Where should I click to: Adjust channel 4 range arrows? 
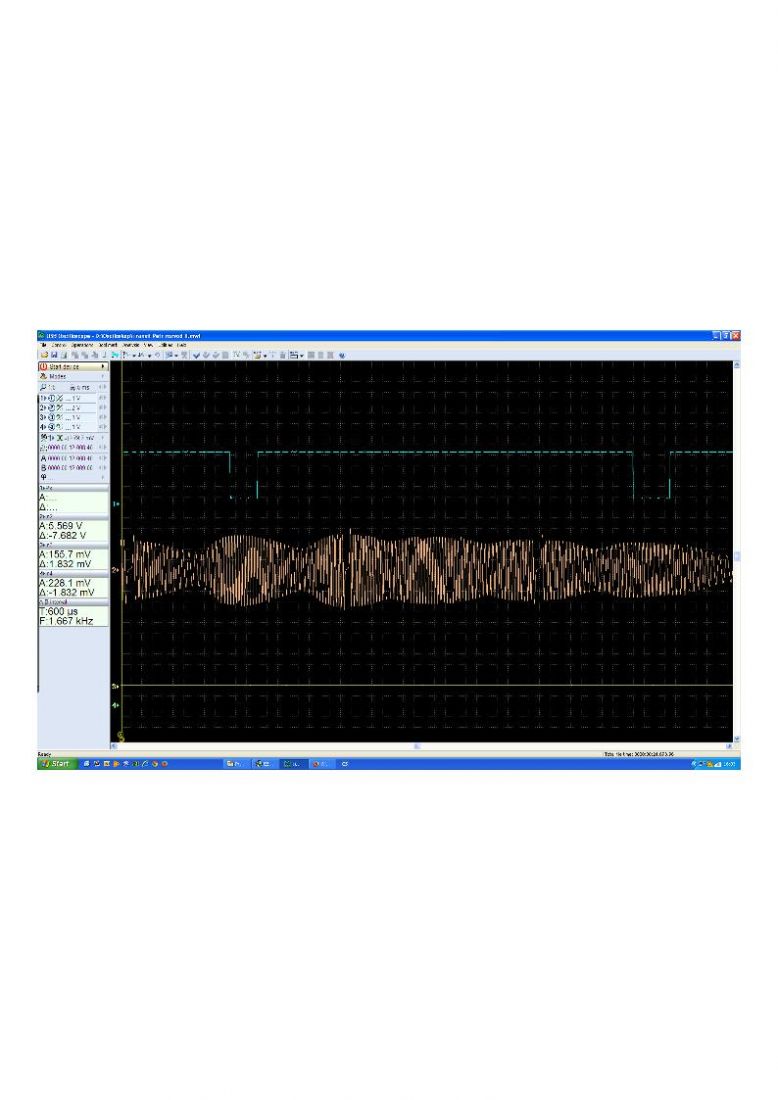103,427
